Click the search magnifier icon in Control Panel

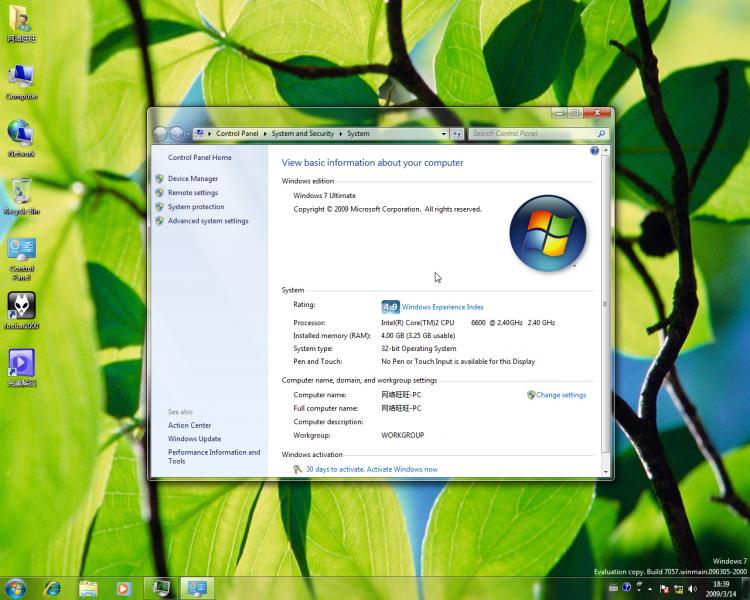(601, 133)
